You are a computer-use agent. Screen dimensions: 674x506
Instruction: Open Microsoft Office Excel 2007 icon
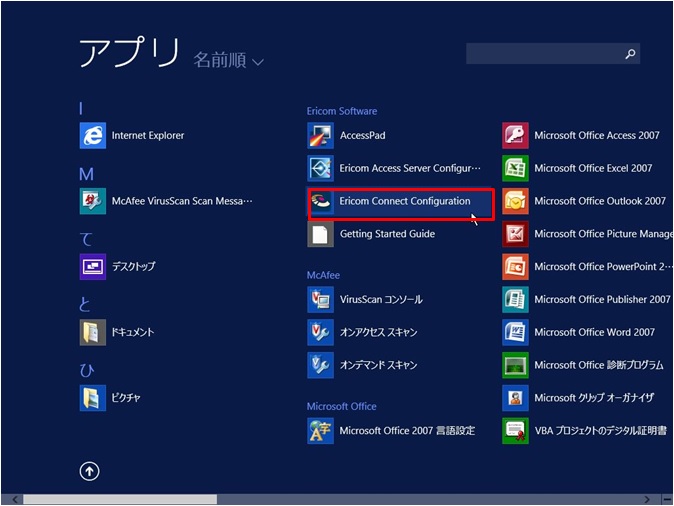coord(515,168)
